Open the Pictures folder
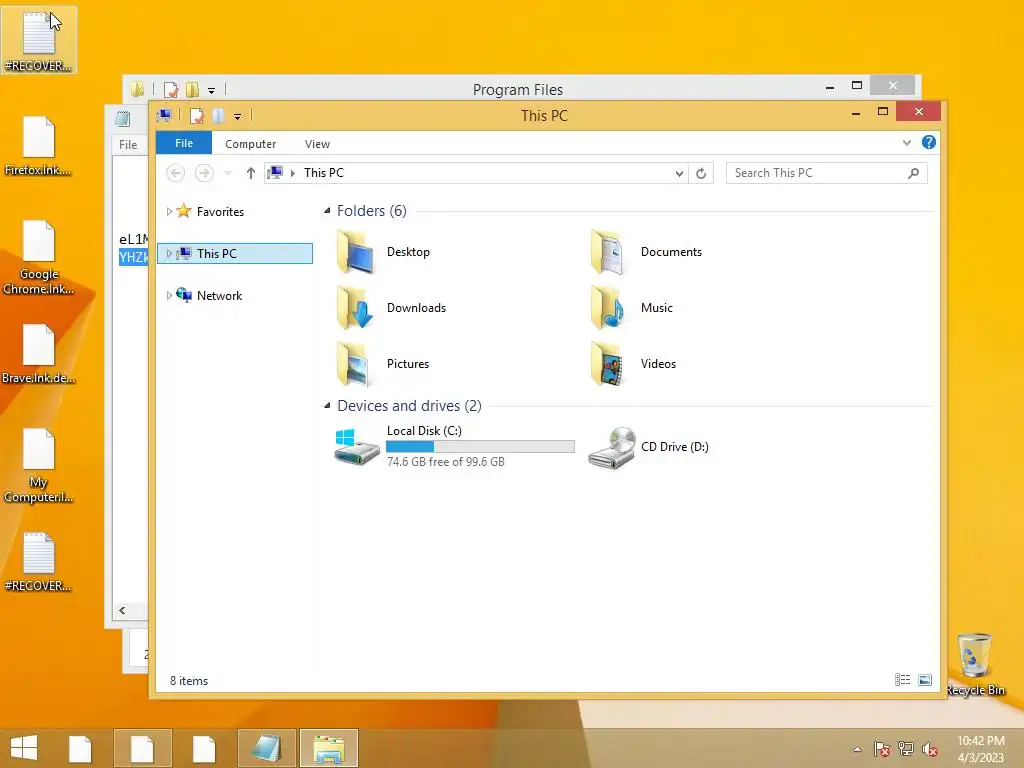Viewport: 1024px width, 768px height. [x=383, y=364]
